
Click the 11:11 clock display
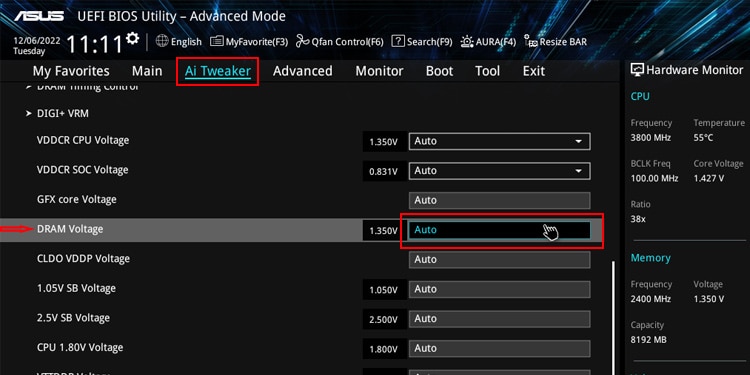click(95, 44)
